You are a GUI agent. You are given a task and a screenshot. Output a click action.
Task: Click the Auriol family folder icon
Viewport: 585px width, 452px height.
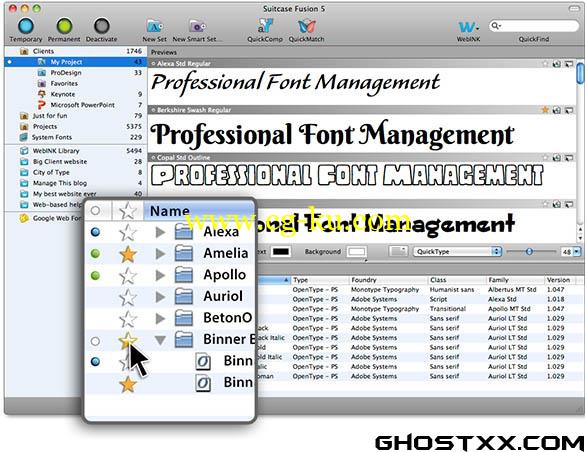pyautogui.click(x=184, y=296)
